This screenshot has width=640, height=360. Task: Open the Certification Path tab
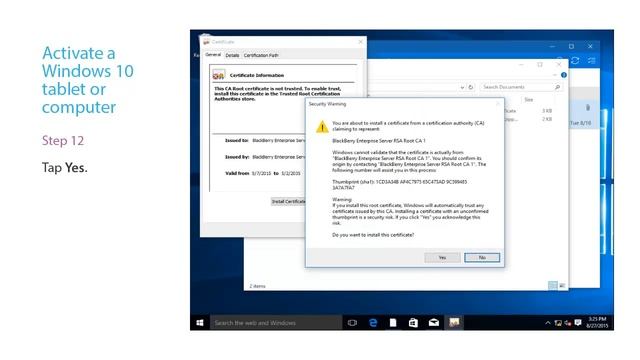(x=261, y=55)
